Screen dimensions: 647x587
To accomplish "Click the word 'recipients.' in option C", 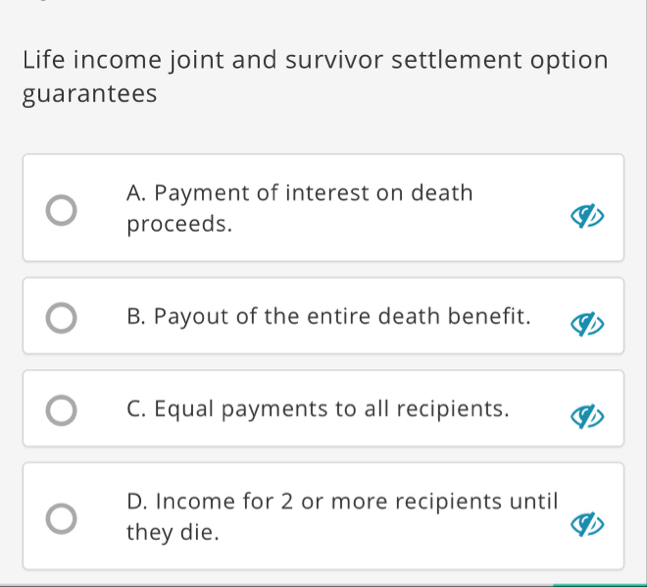I will [x=453, y=409].
